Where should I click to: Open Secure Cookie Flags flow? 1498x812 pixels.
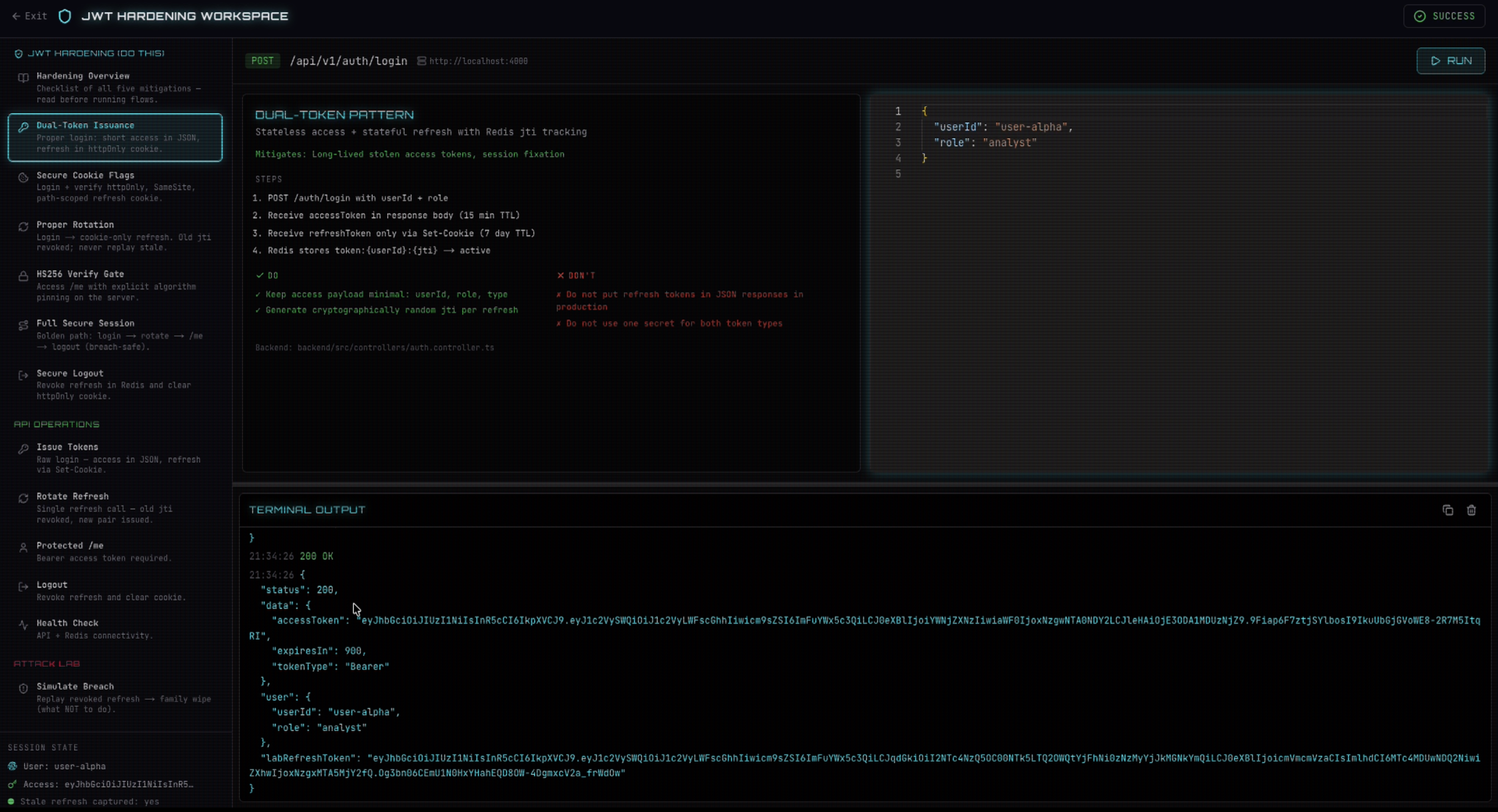[x=115, y=186]
